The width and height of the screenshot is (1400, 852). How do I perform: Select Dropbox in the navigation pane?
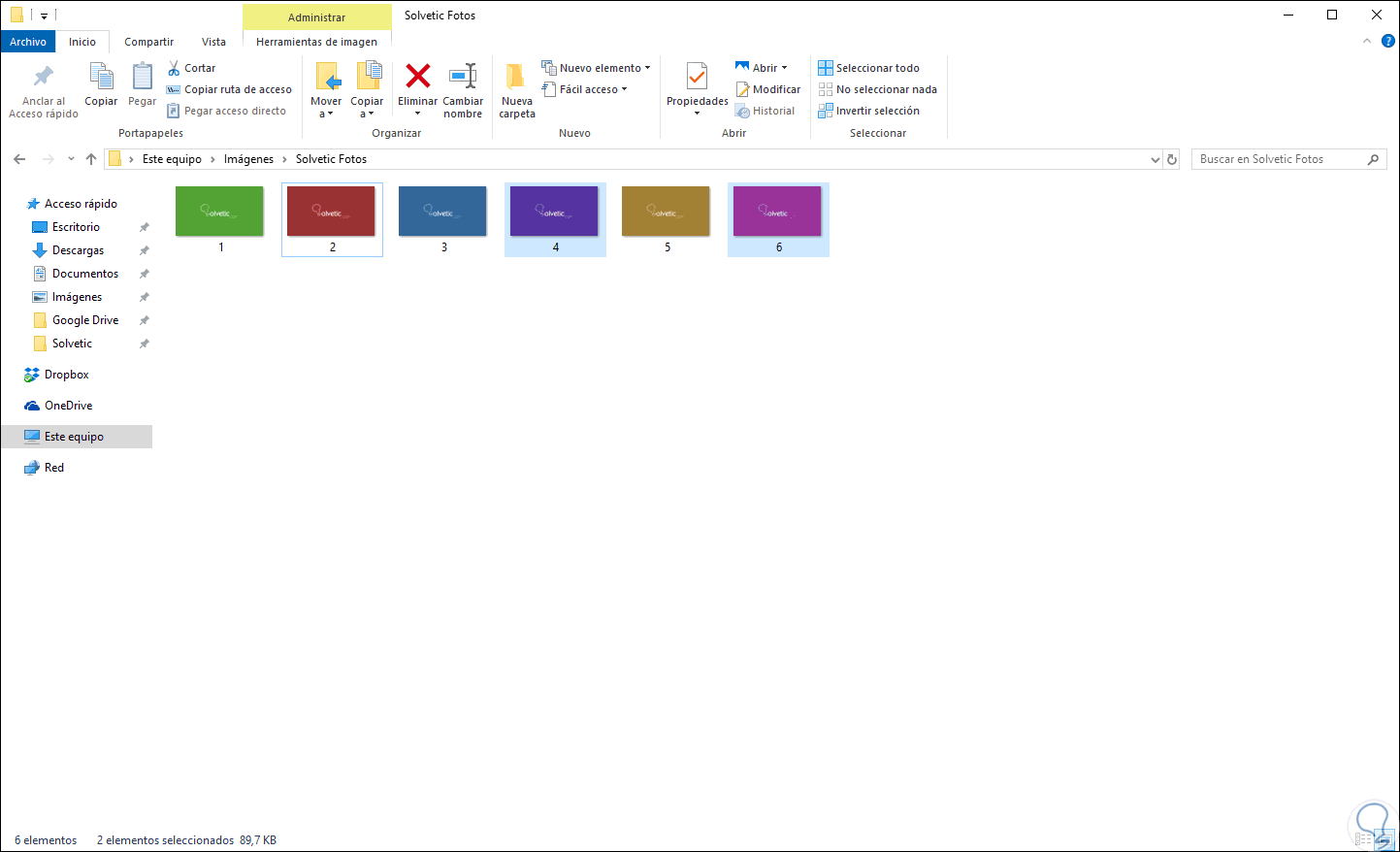point(66,375)
